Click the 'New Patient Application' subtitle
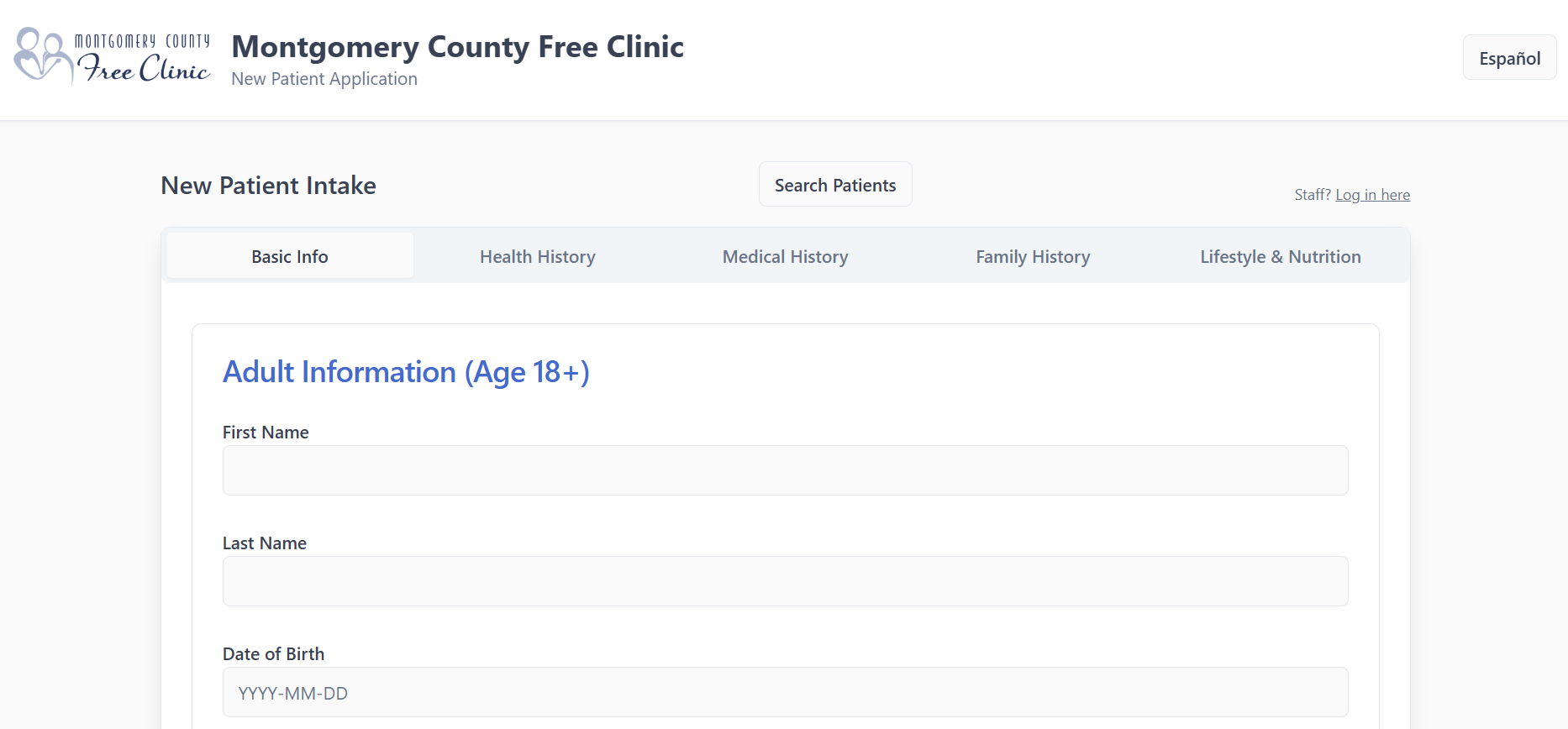This screenshot has width=1568, height=729. (x=324, y=78)
